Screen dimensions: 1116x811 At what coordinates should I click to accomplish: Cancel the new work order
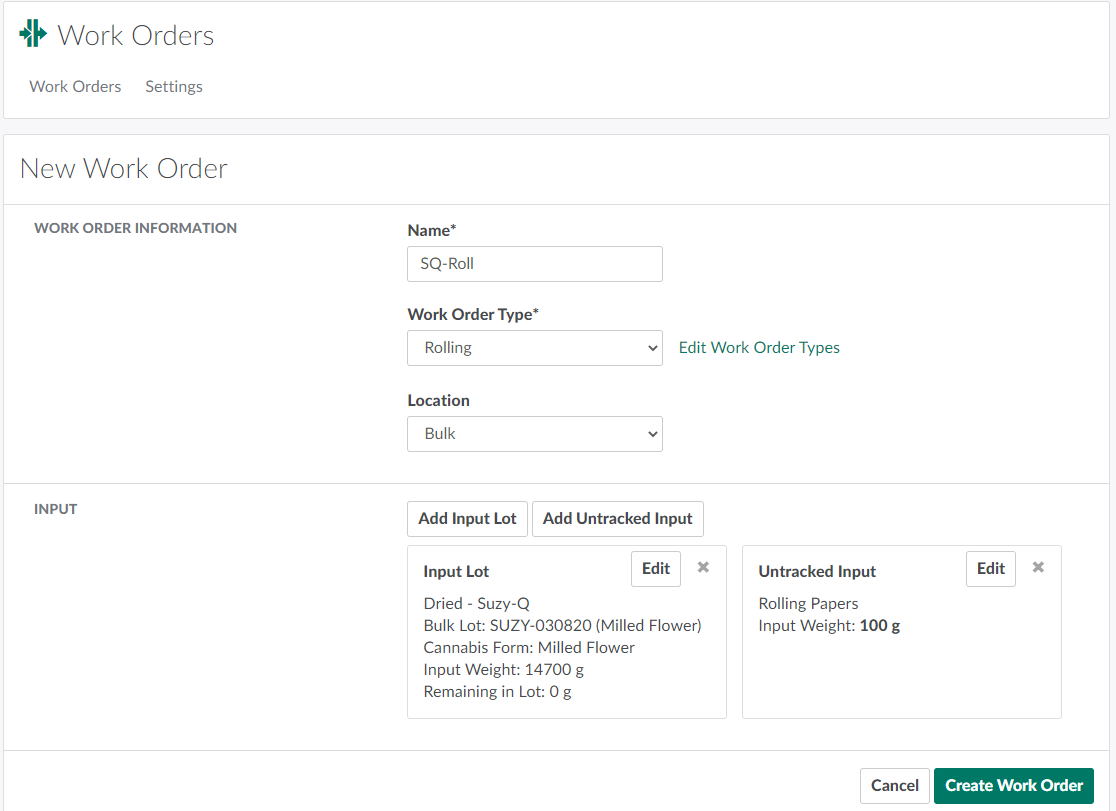pyautogui.click(x=894, y=786)
